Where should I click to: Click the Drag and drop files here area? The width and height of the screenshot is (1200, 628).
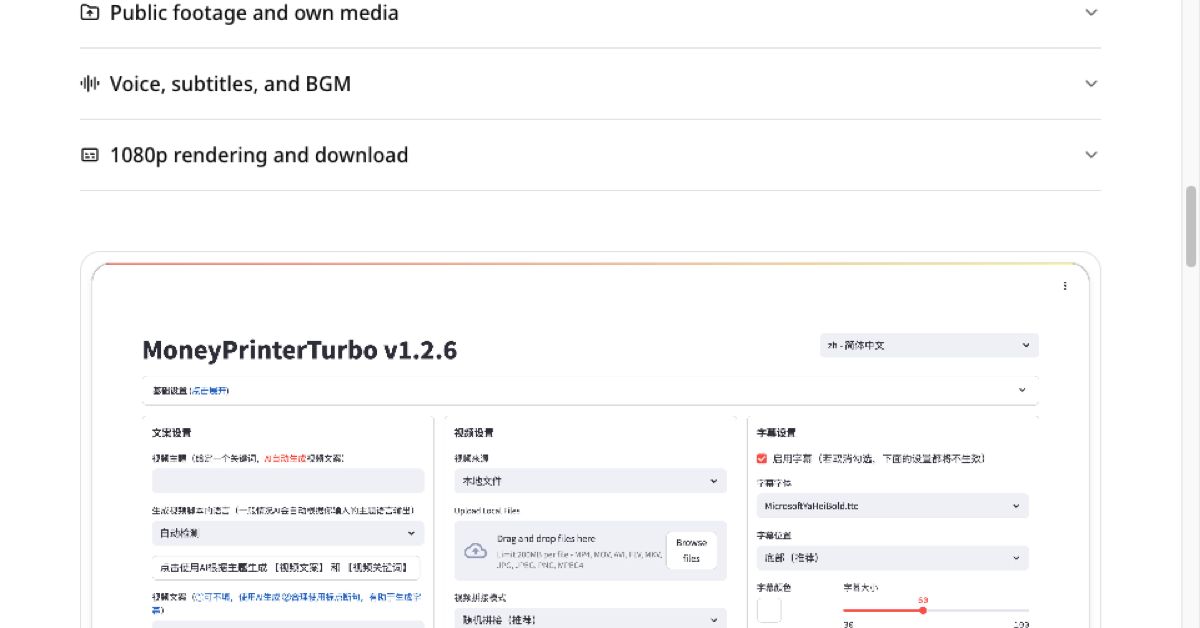coord(590,551)
